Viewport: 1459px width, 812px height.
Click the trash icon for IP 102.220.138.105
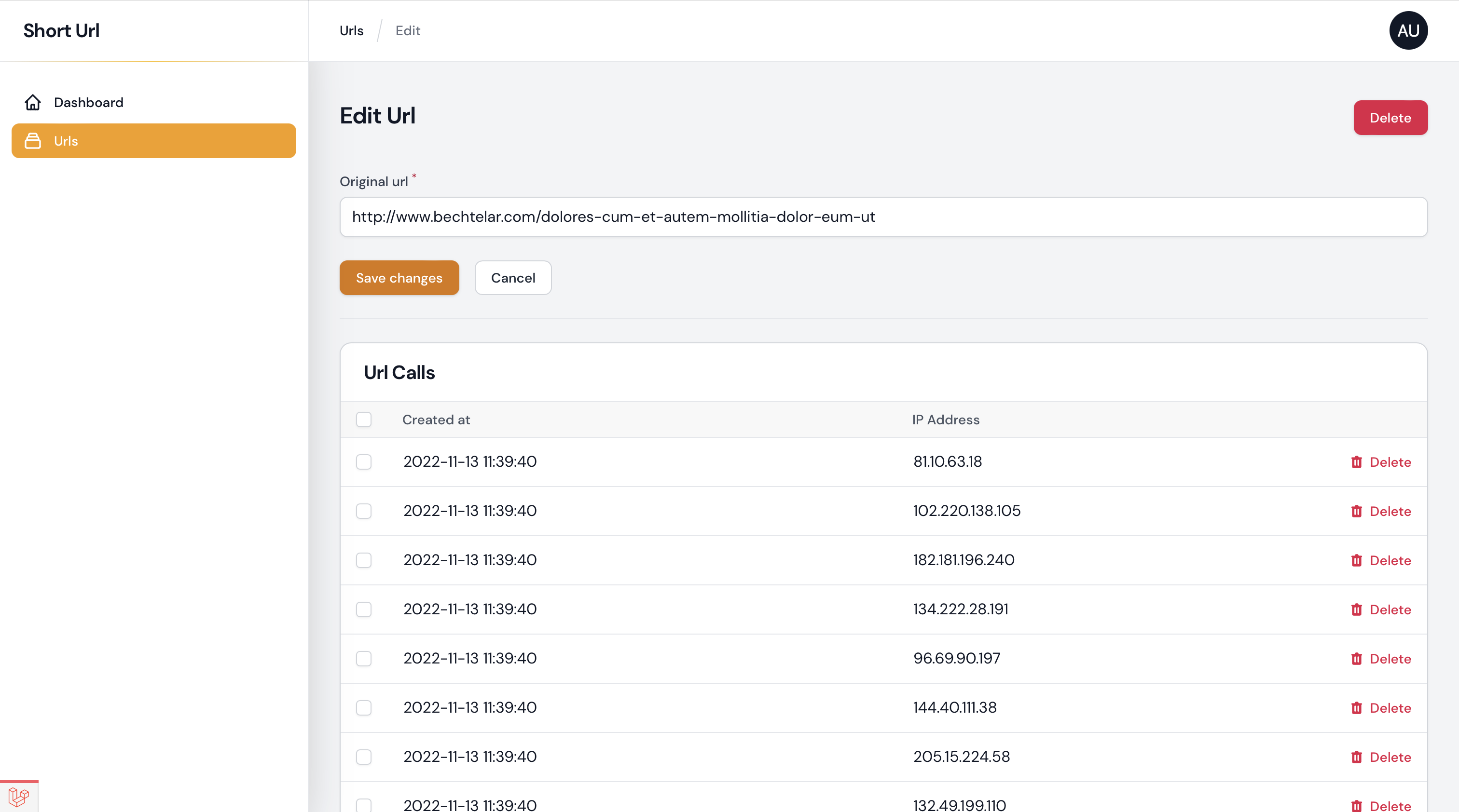pos(1357,512)
